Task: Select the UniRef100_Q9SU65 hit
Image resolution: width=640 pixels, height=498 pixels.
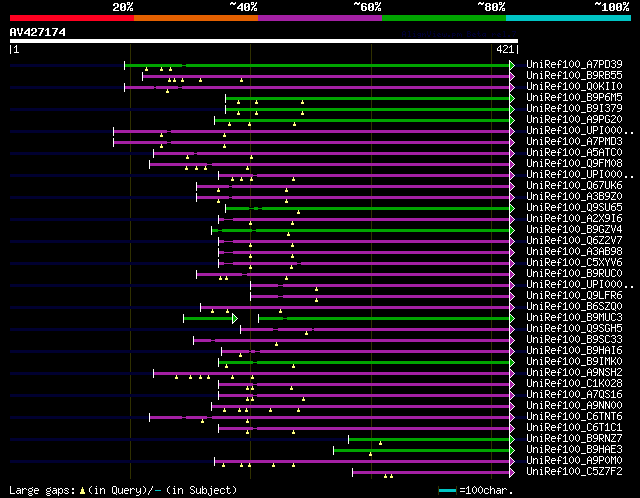Action: click(574, 208)
